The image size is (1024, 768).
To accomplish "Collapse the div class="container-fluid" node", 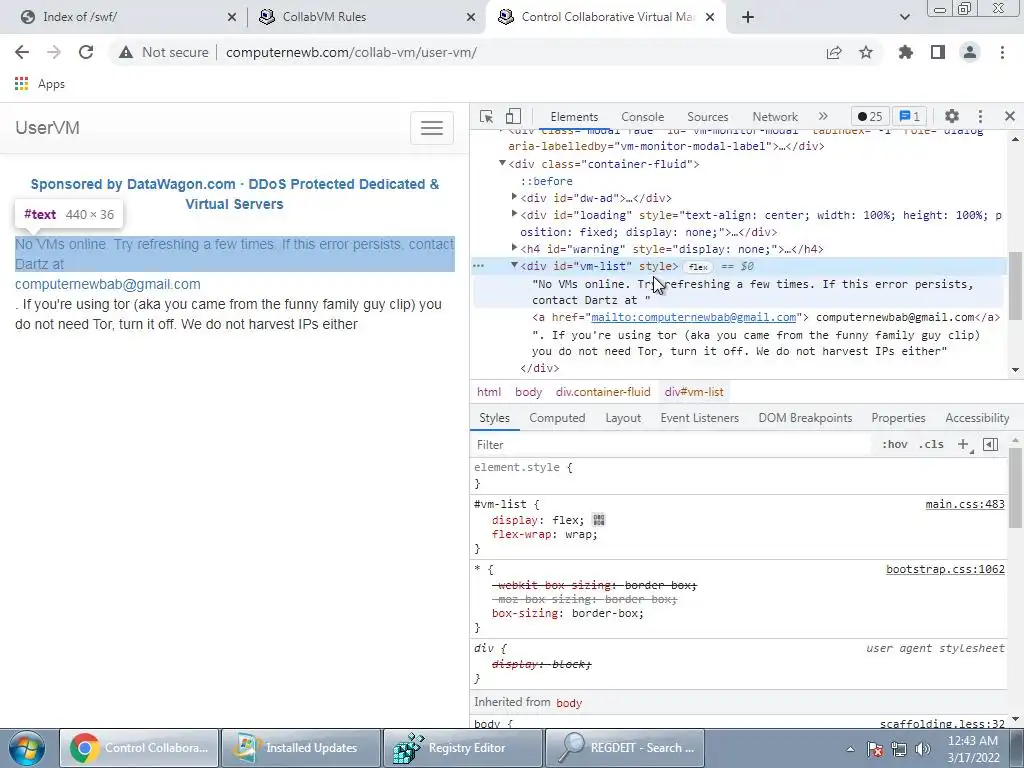I will coord(502,163).
